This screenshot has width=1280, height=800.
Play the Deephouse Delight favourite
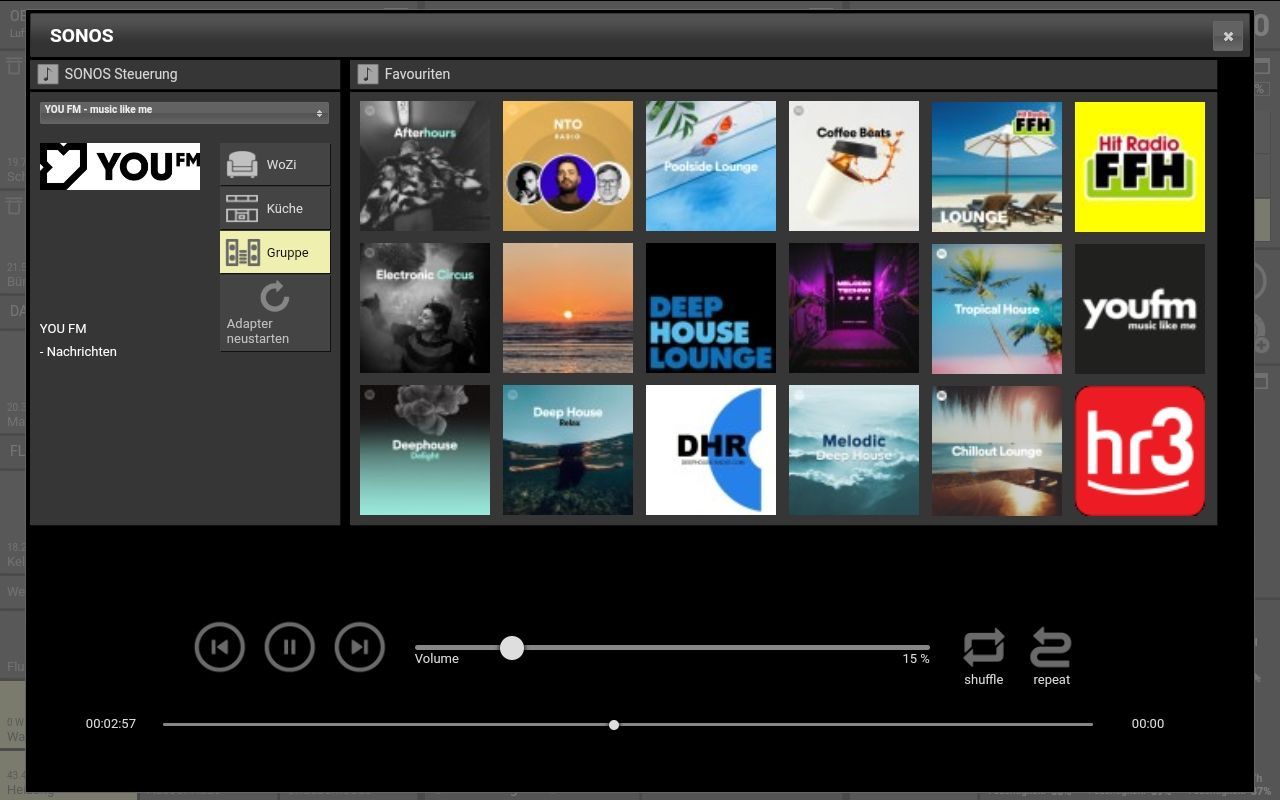pyautogui.click(x=425, y=450)
